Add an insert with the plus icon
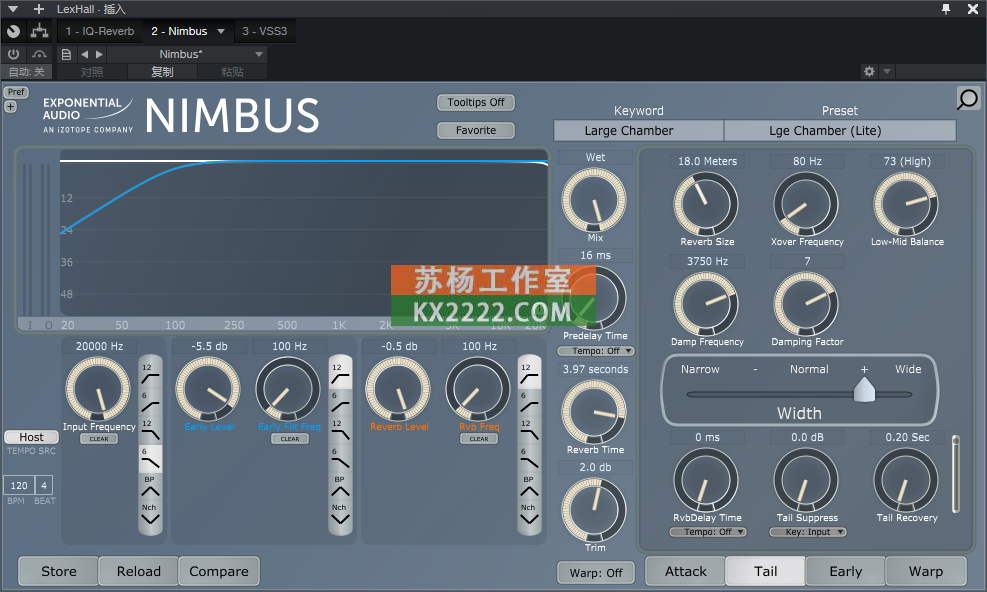Screen dimensions: 987x592 pos(39,9)
